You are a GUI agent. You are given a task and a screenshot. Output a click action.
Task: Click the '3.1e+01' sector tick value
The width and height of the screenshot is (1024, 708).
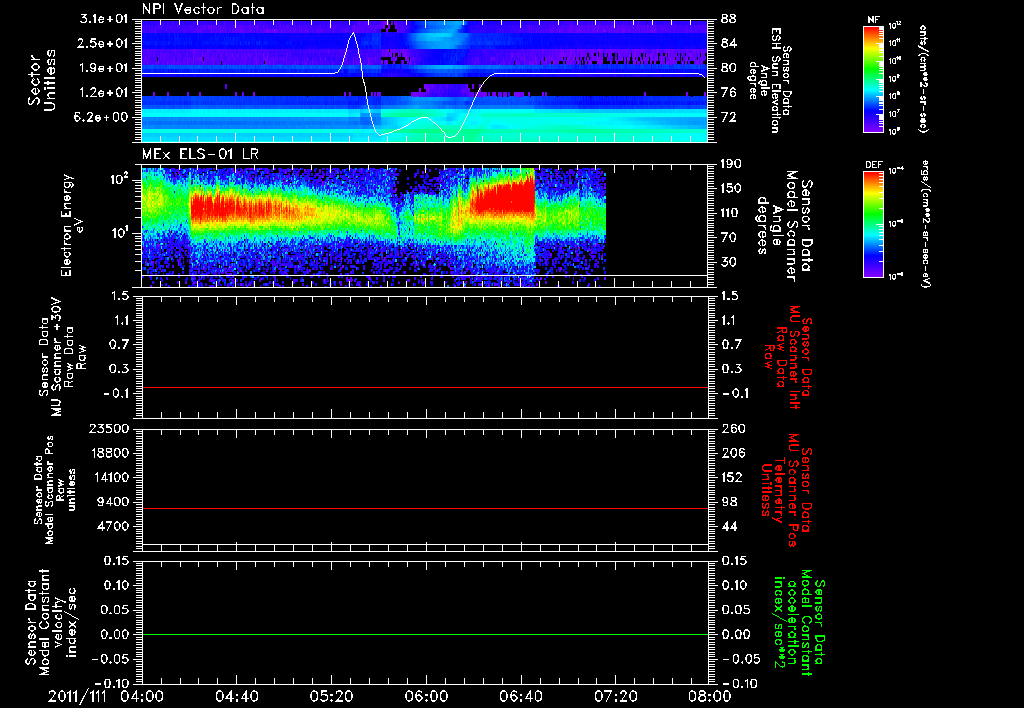[x=104, y=19]
